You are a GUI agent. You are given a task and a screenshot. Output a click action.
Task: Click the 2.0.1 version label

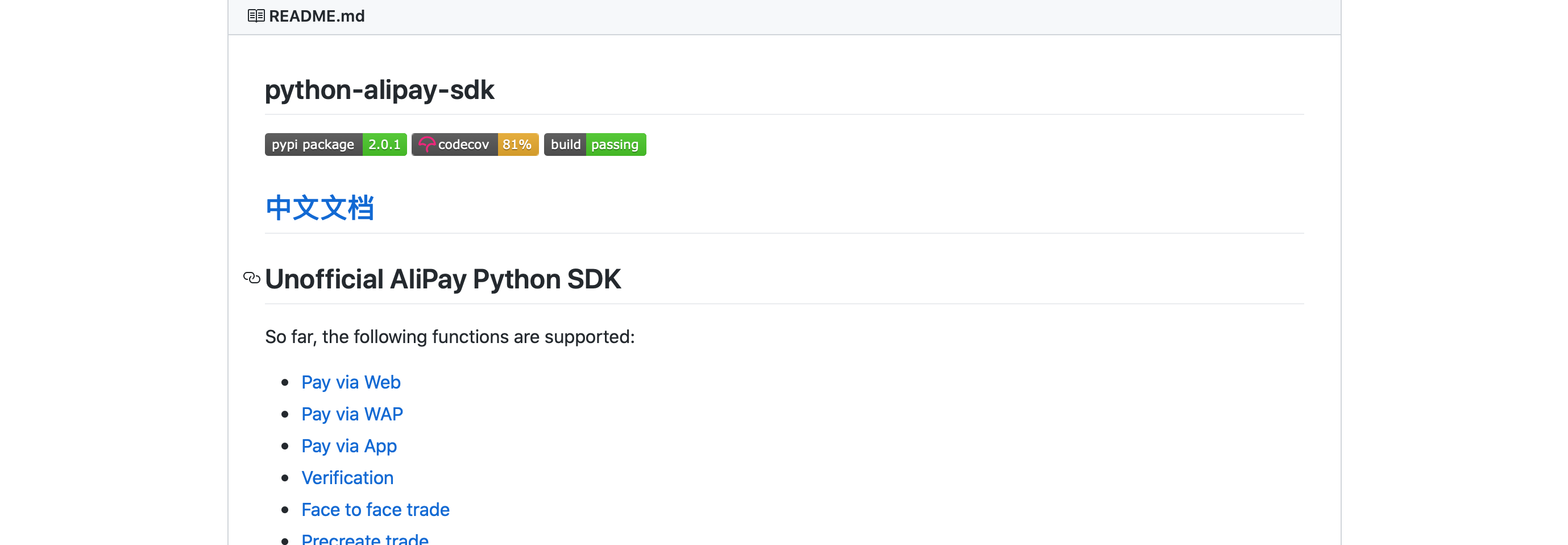pos(385,144)
